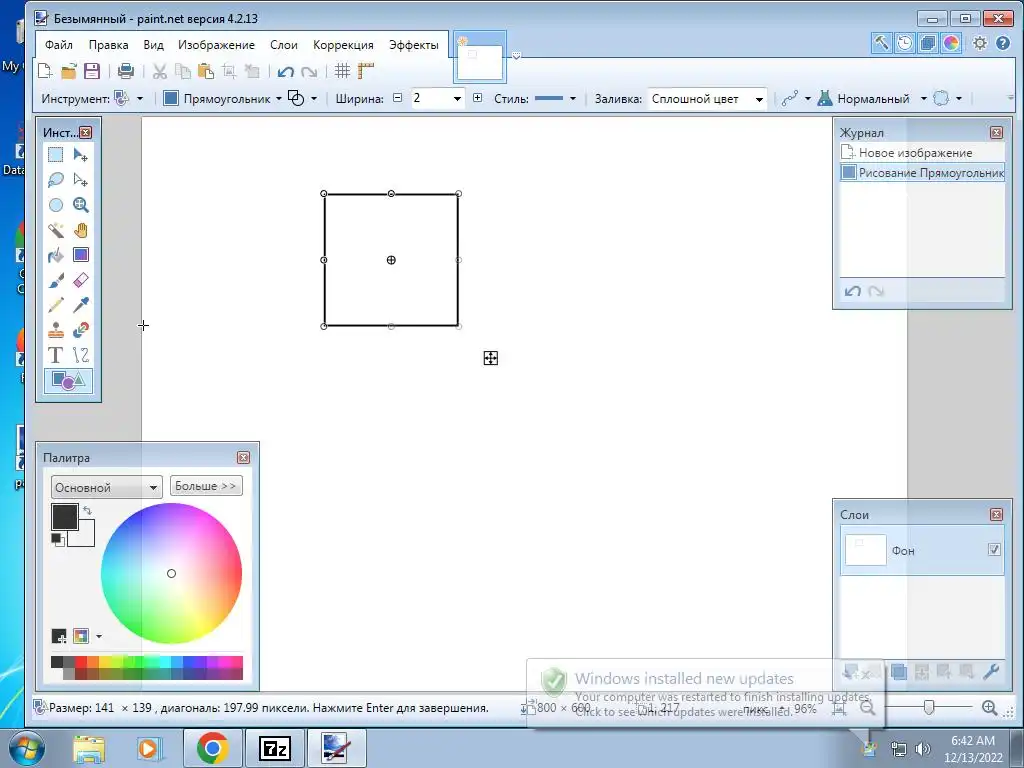Pick the Magic Wand tool

pyautogui.click(x=56, y=230)
